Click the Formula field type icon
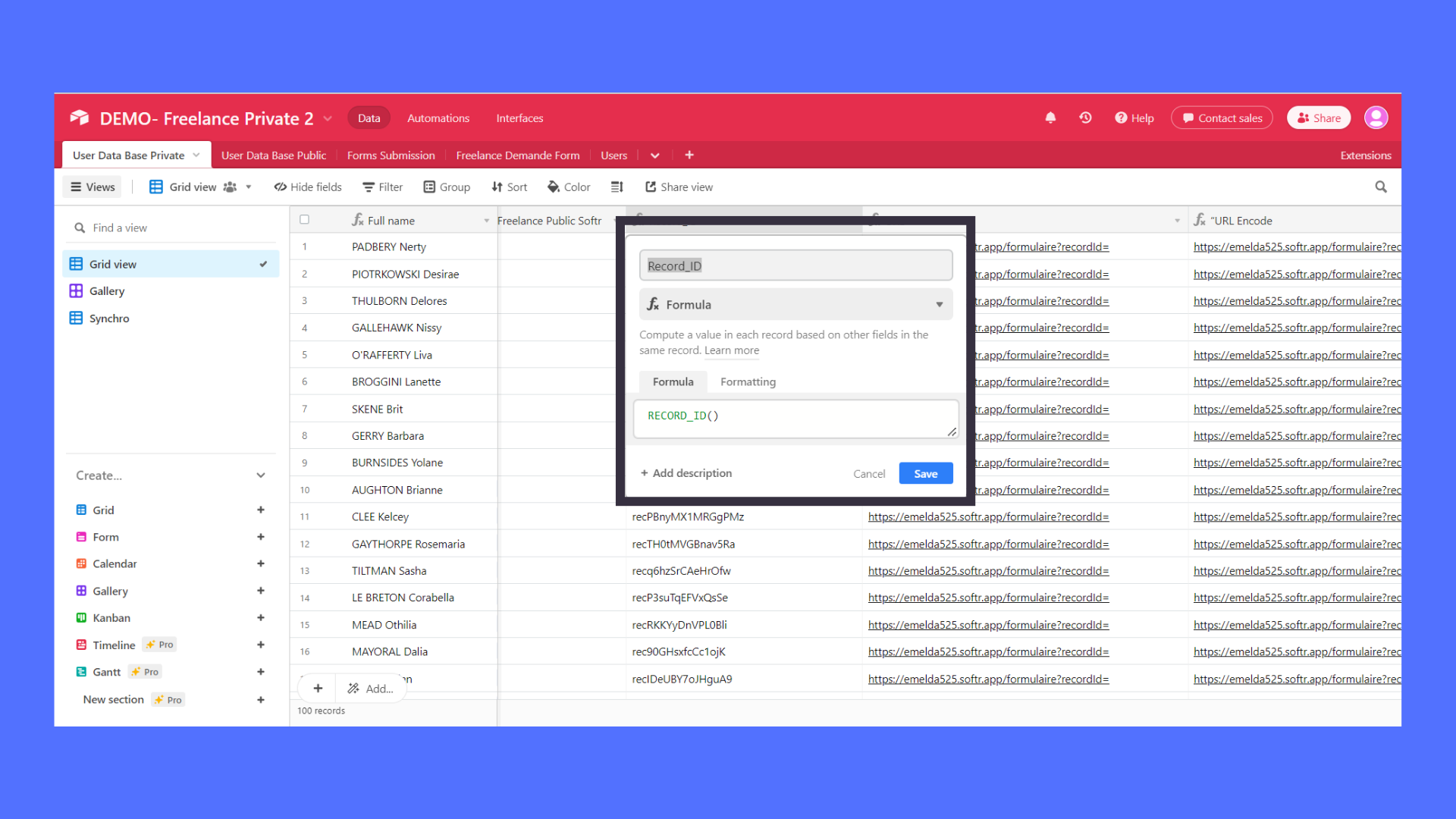 [651, 304]
